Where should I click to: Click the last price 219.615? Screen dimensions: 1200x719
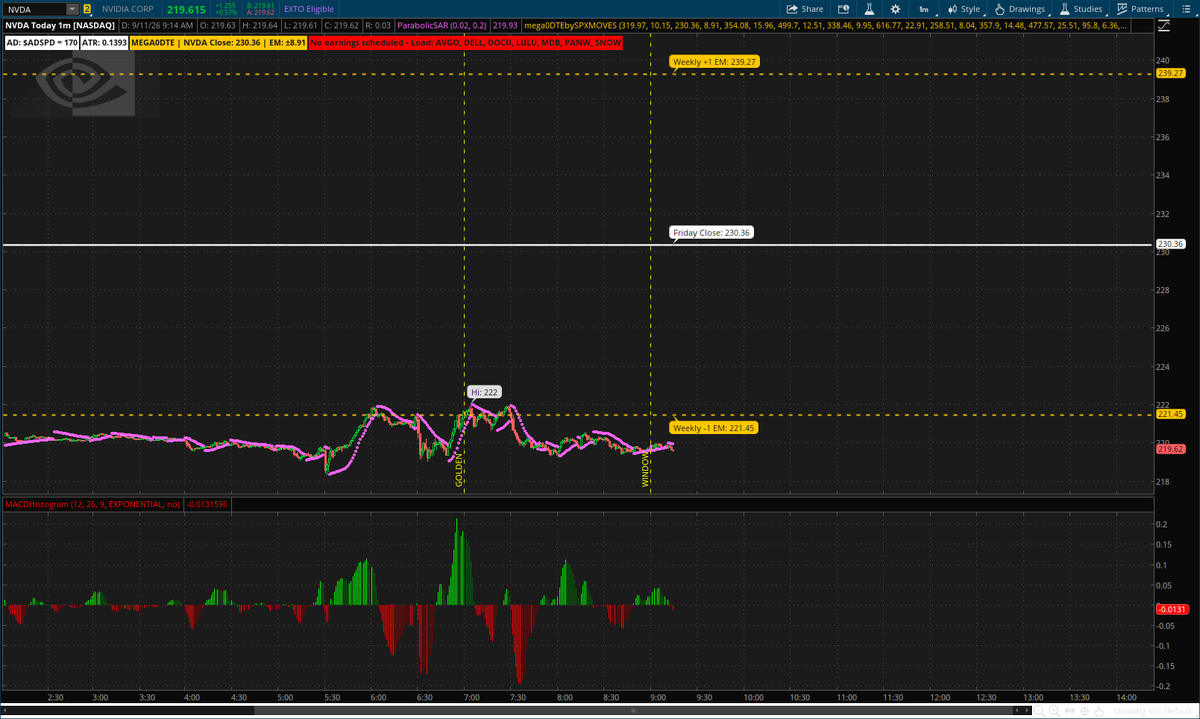pyautogui.click(x=184, y=9)
